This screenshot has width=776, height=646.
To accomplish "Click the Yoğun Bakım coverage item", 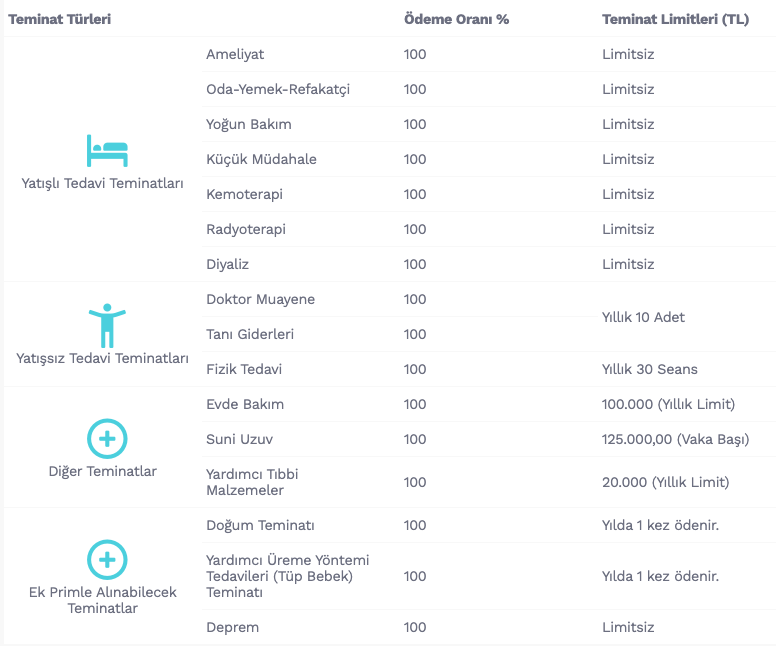I will [x=249, y=124].
